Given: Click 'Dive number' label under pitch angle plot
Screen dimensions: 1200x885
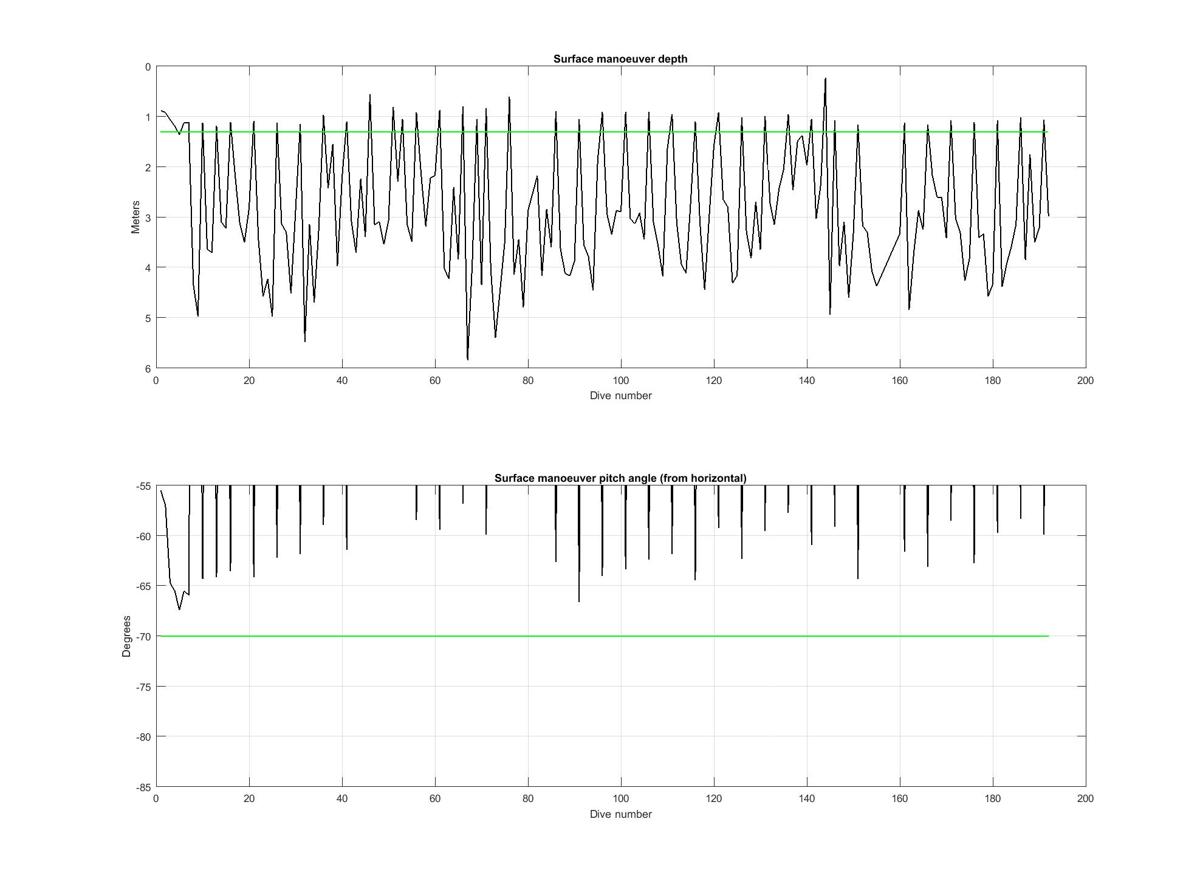Looking at the screenshot, I should [x=620, y=814].
